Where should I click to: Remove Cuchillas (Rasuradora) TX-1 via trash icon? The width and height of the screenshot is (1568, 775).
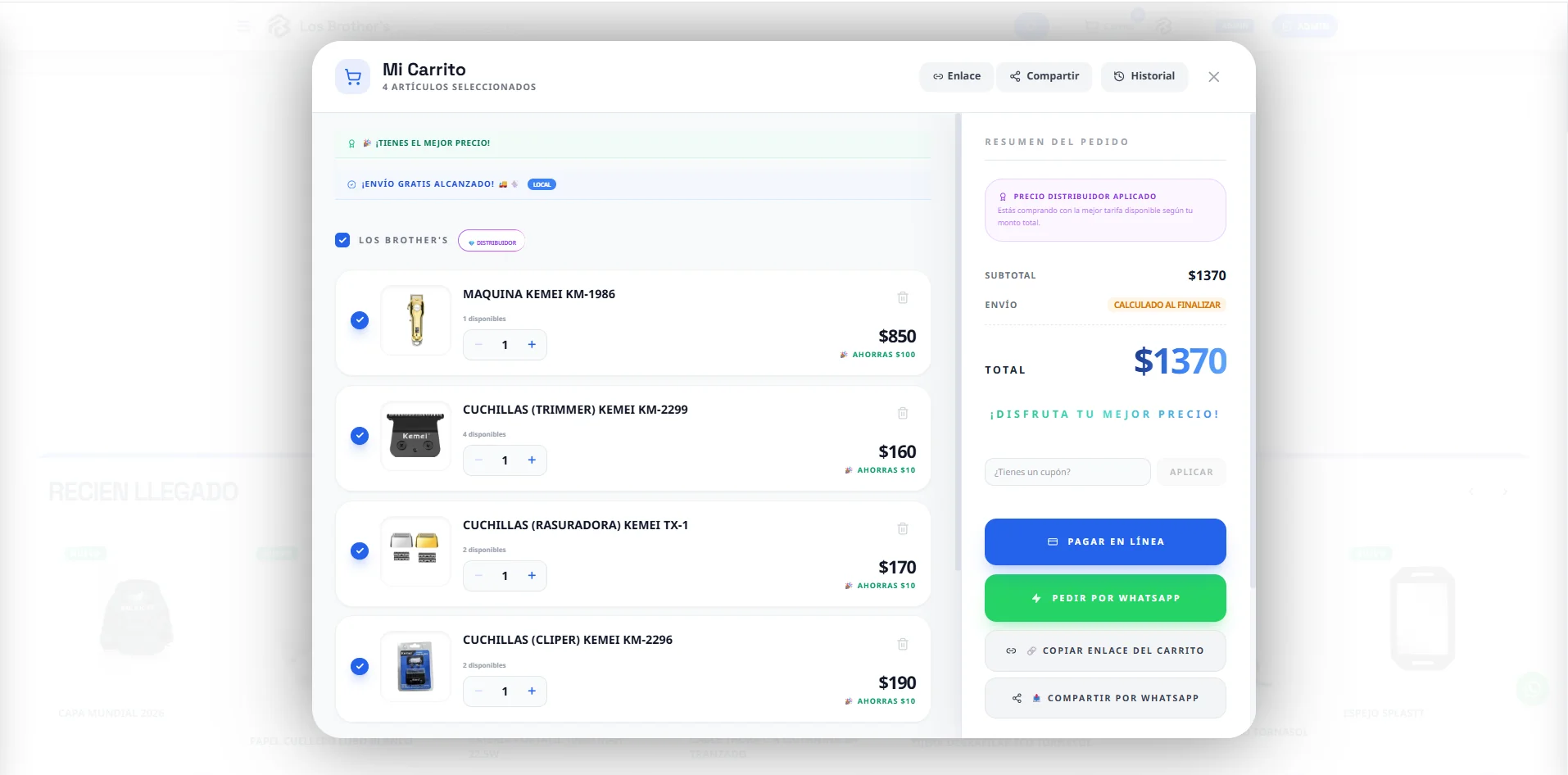pyautogui.click(x=903, y=528)
